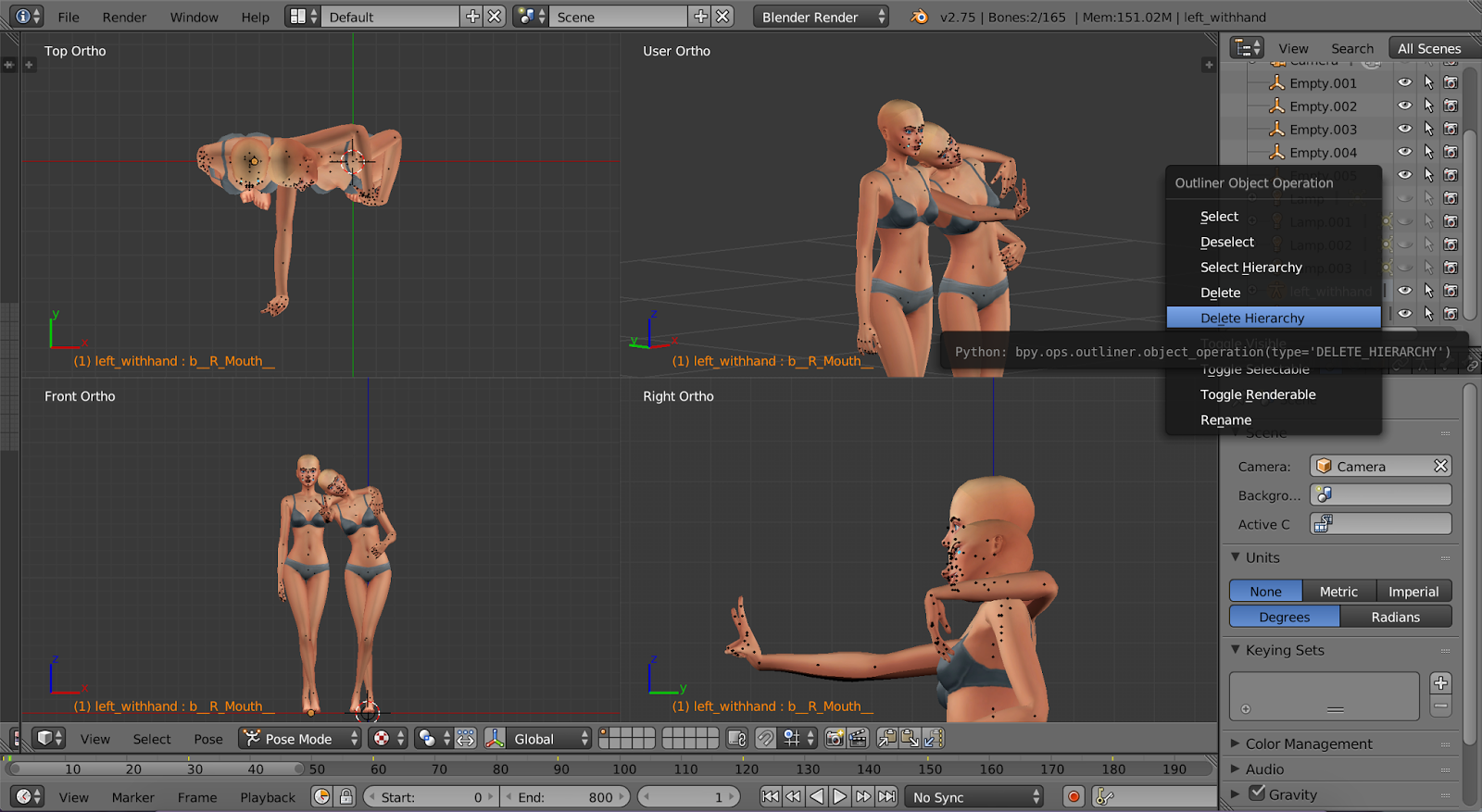Toggle the timeline range lock
This screenshot has height=812, width=1482.
(346, 796)
